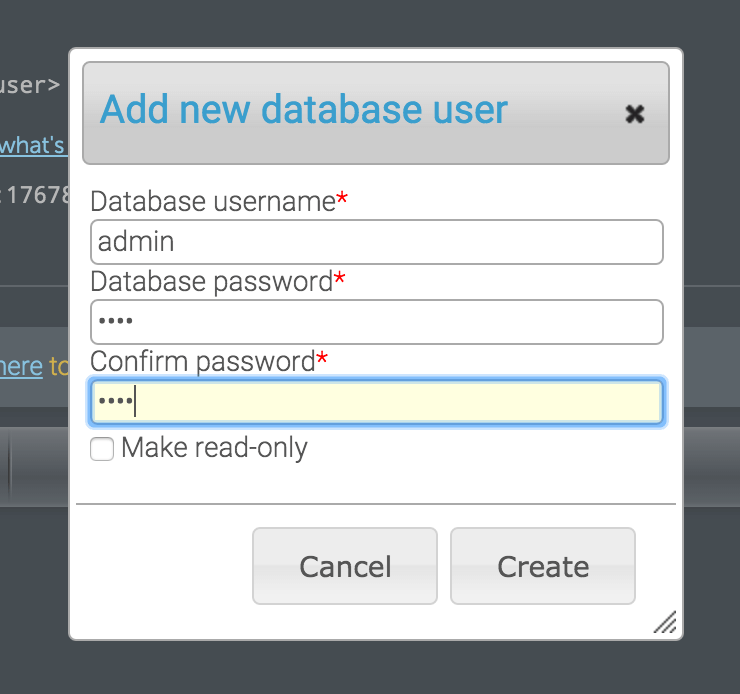The height and width of the screenshot is (694, 740).
Task: Click the 17678 number in the background
Action: [38, 195]
